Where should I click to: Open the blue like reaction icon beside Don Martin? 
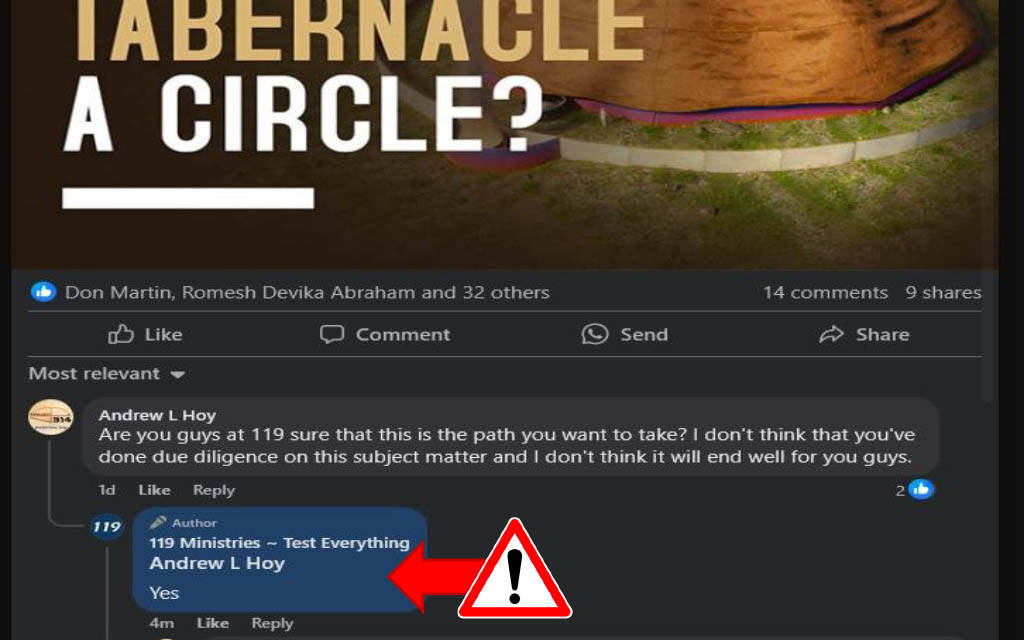click(44, 292)
